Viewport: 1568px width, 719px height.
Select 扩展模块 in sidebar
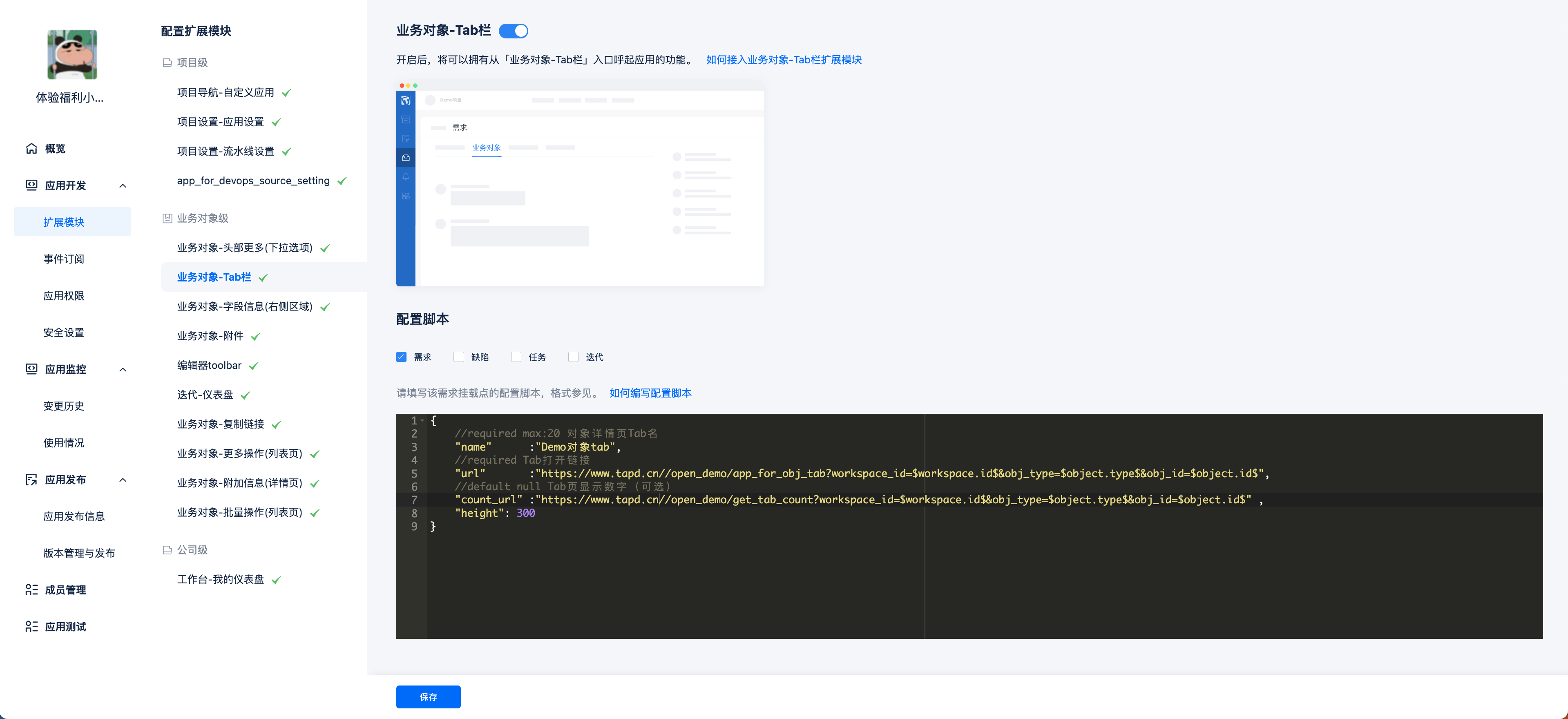72,221
